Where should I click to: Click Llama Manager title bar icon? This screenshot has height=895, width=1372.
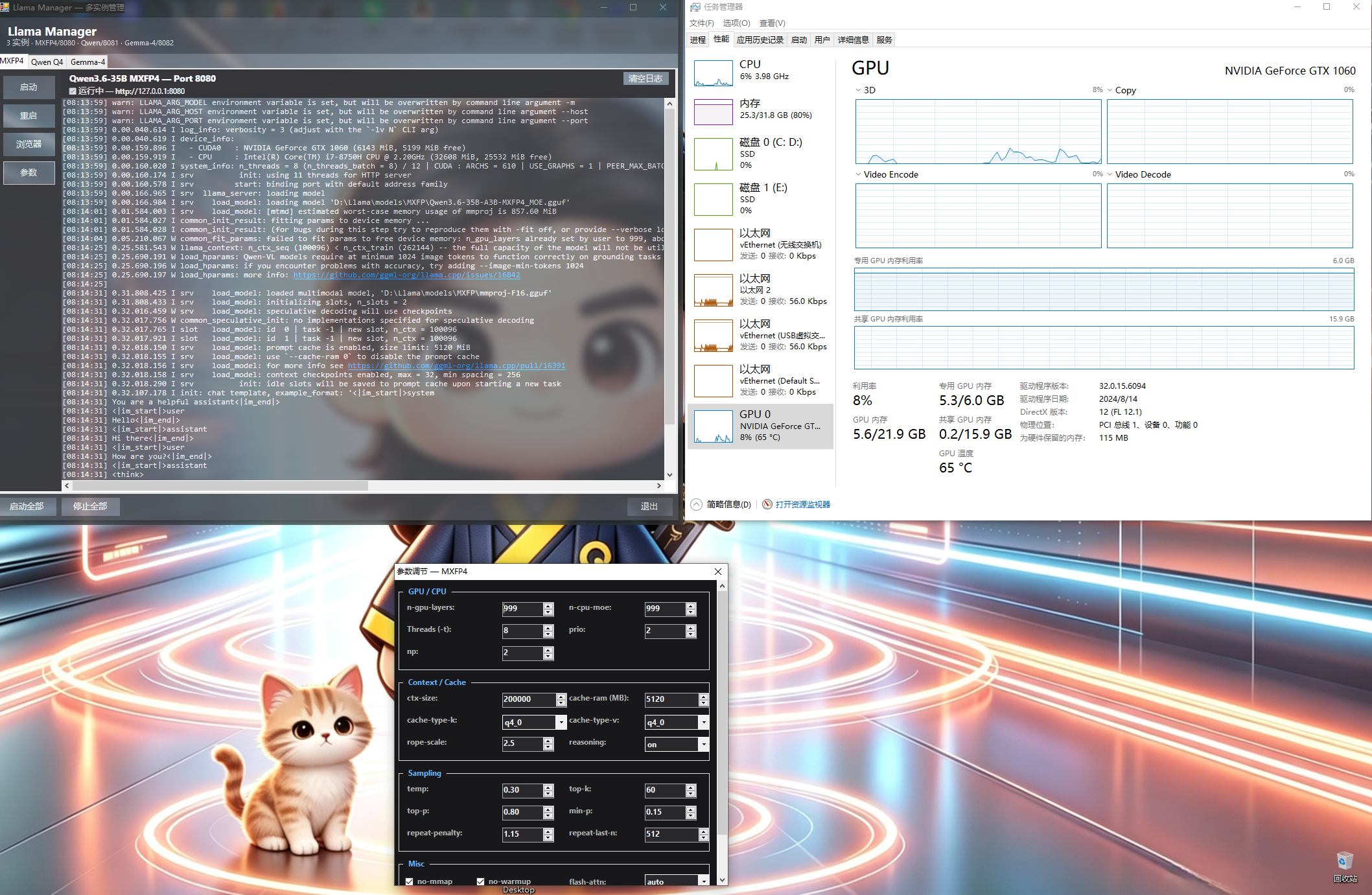pyautogui.click(x=5, y=7)
